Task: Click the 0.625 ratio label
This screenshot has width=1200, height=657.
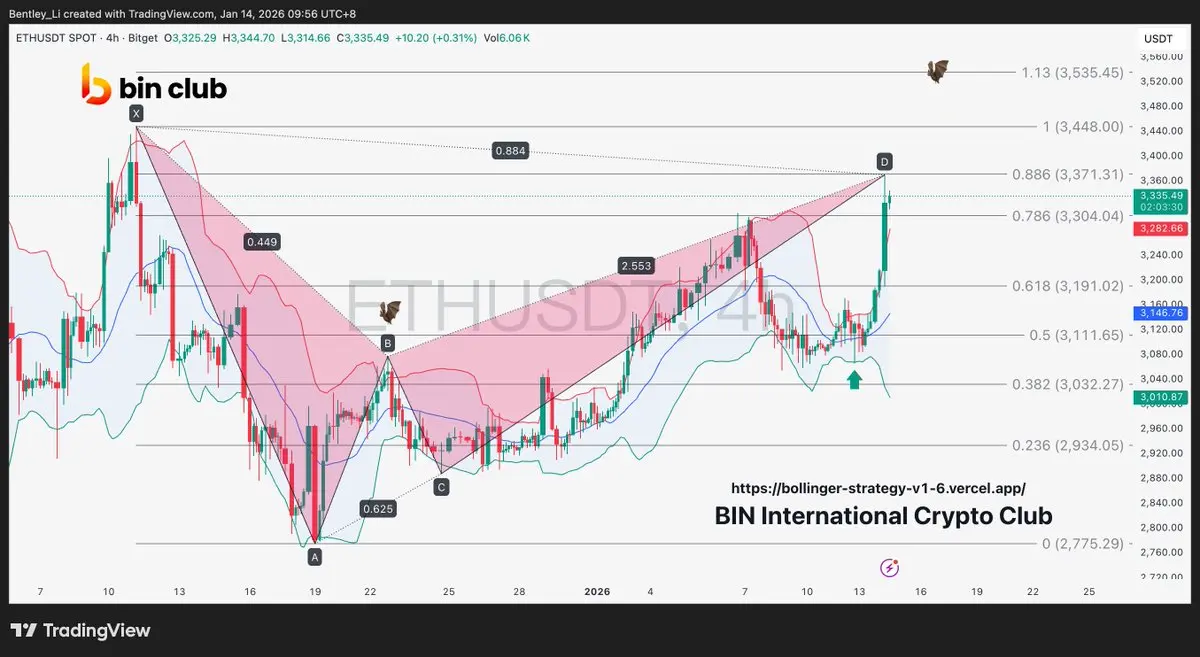Action: click(378, 508)
